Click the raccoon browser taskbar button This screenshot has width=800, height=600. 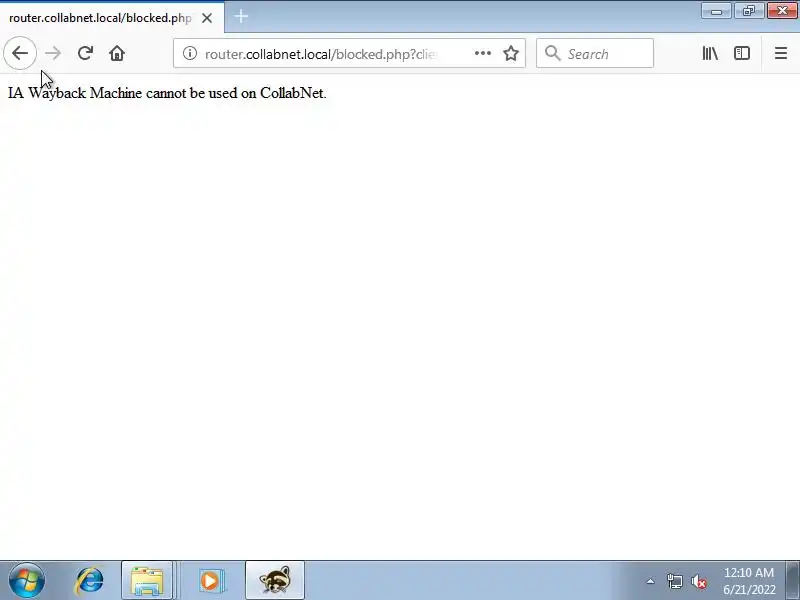pyautogui.click(x=274, y=581)
